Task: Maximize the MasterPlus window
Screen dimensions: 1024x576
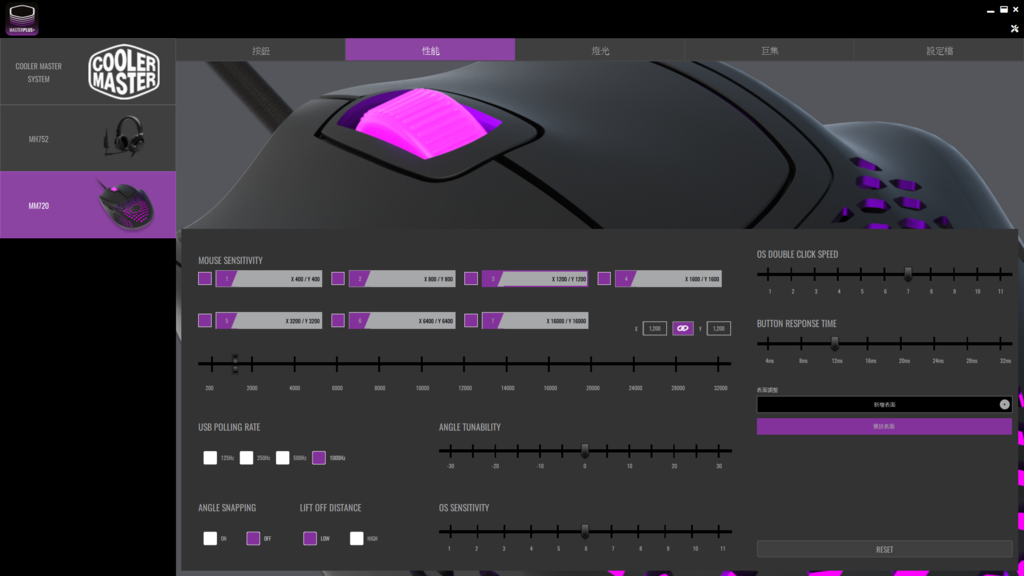Action: [1004, 10]
